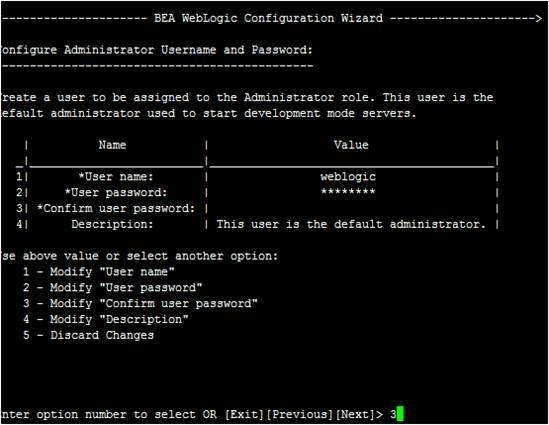Click menu option 4 Modify "Description"

point(106,319)
